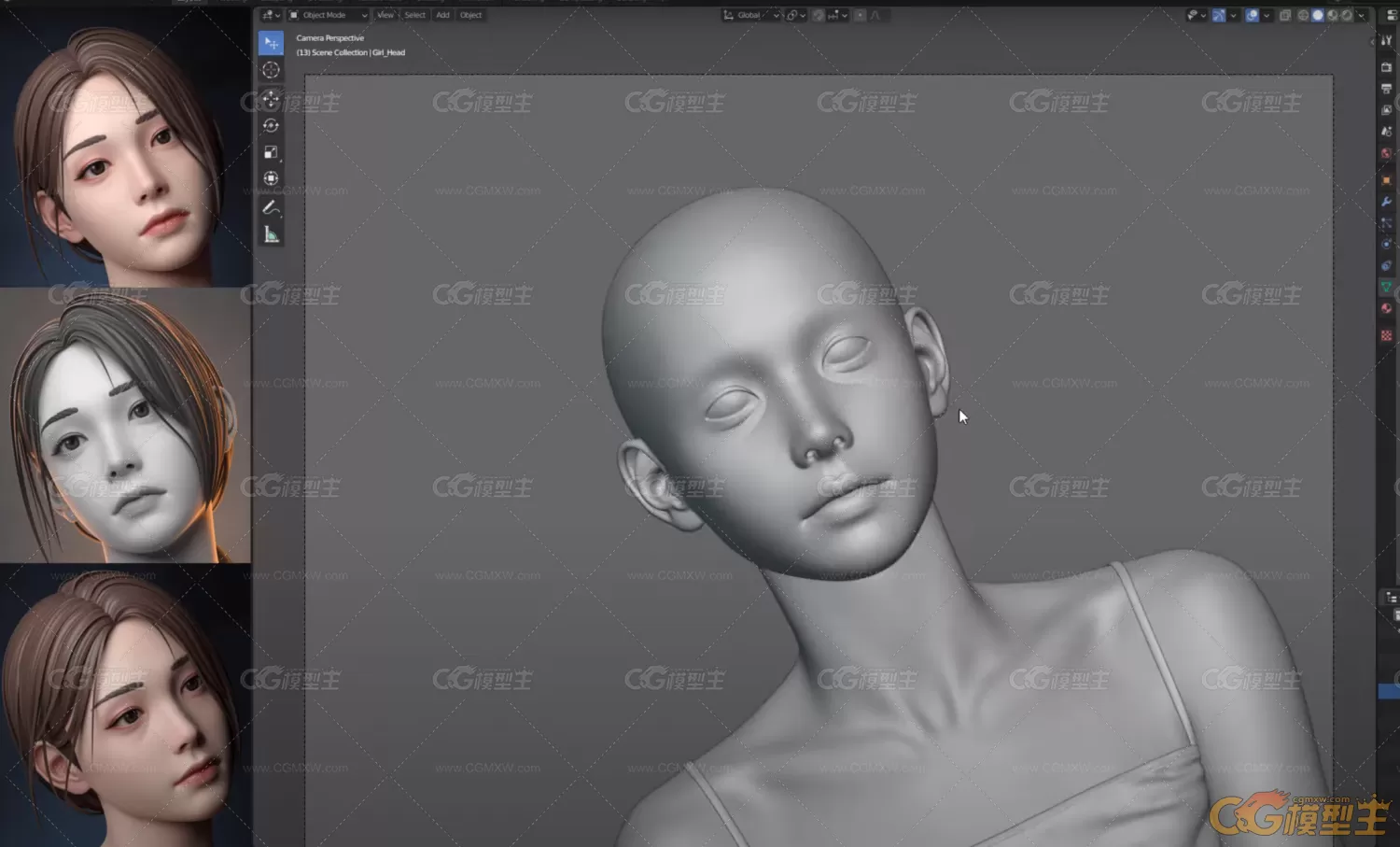Switch to Rendered viewport shading
Screen dimensions: 1400x847
click(x=1347, y=15)
